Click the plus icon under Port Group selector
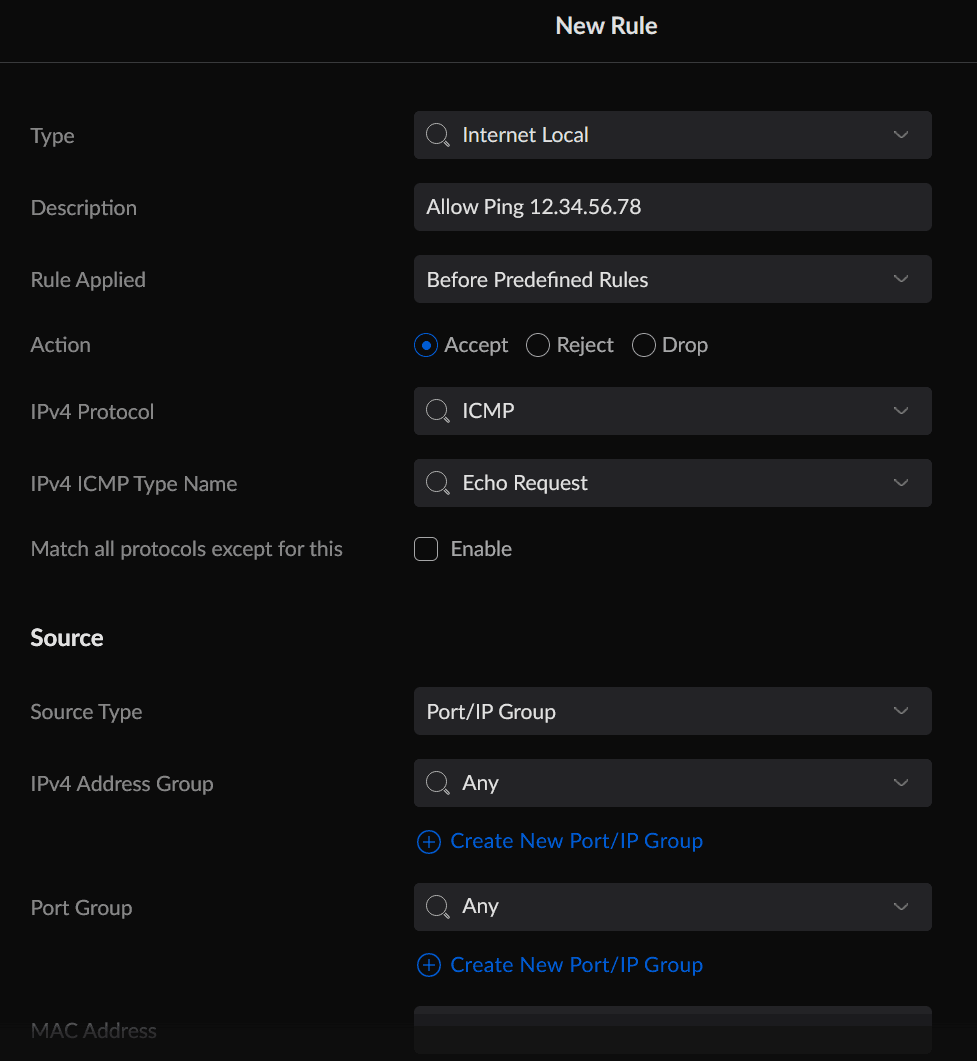The image size is (977, 1061). (x=428, y=965)
